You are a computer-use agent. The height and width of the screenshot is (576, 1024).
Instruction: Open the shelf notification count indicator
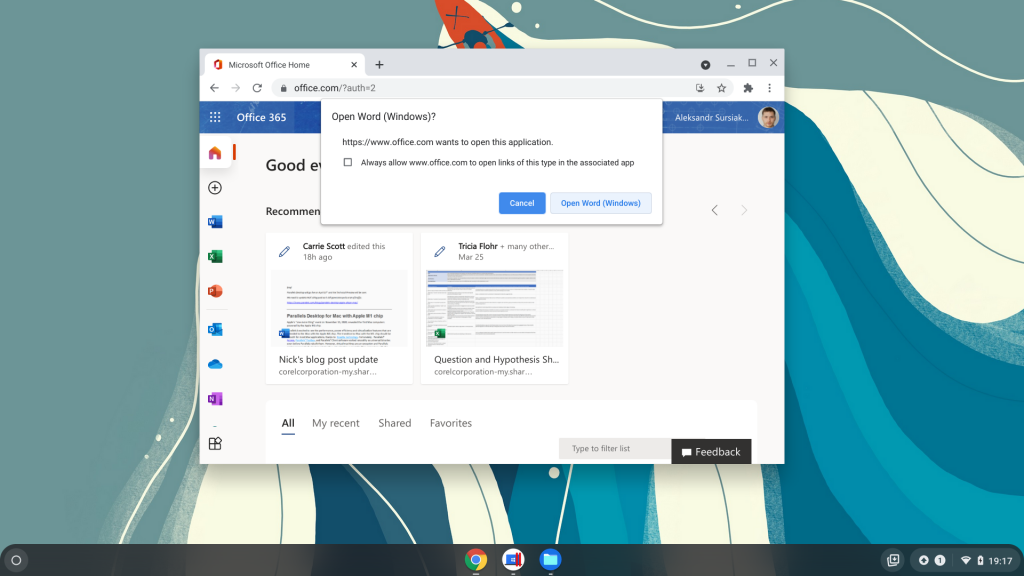point(940,560)
